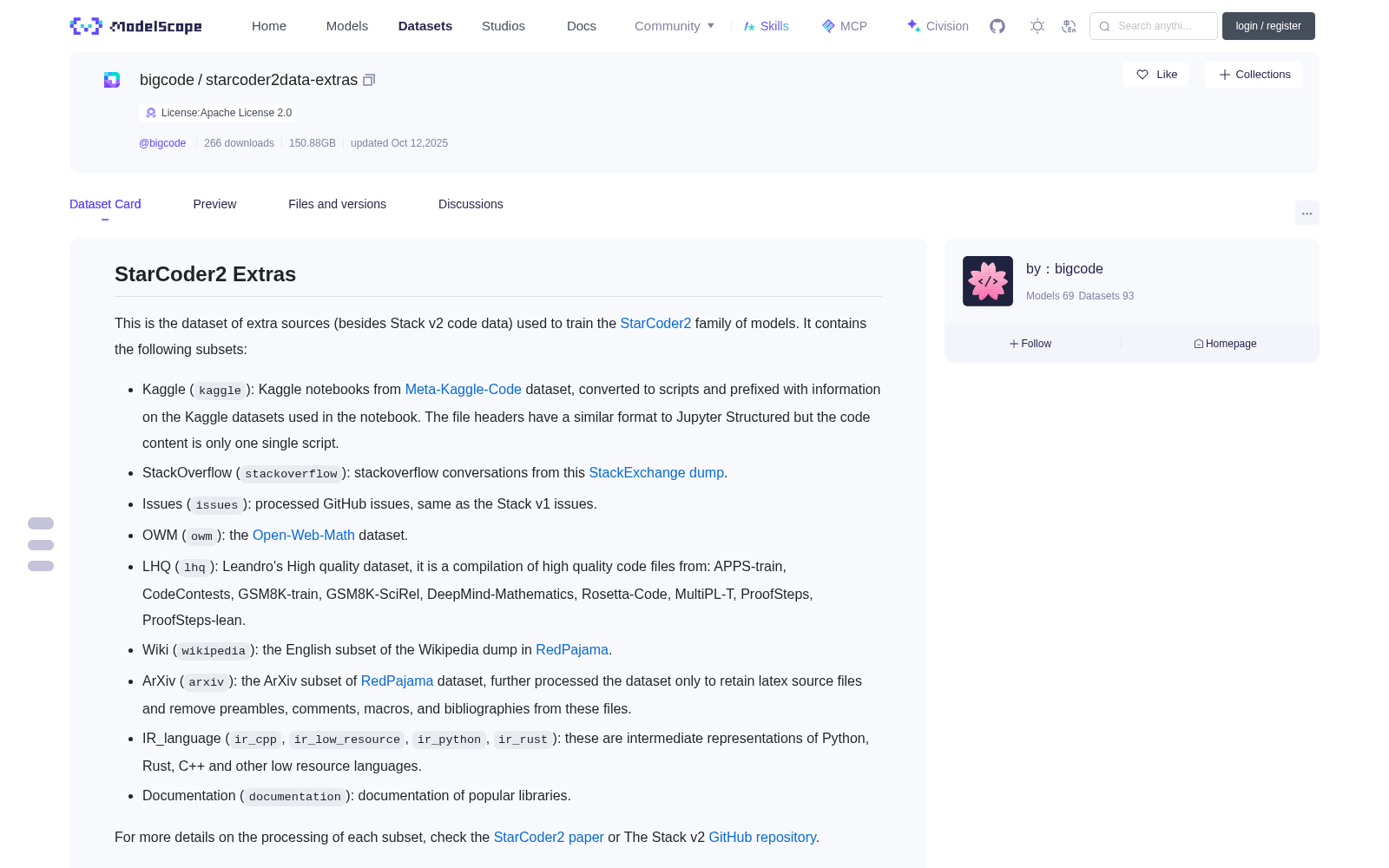Open the Meta-Kaggle-Code link
The width and height of the screenshot is (1389, 868).
coord(464,389)
